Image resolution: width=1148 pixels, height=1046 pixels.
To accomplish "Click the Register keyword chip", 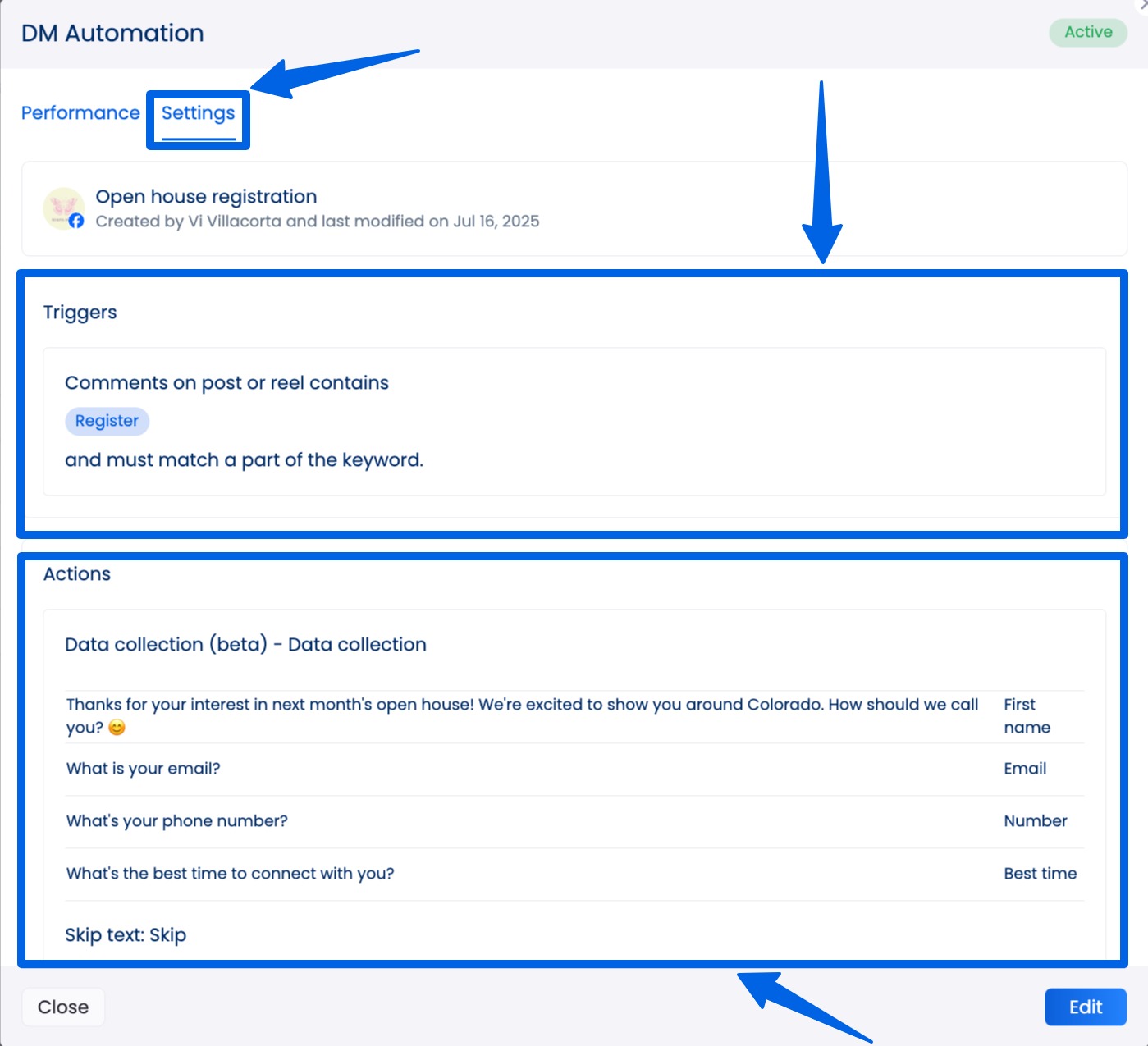I will (x=107, y=421).
